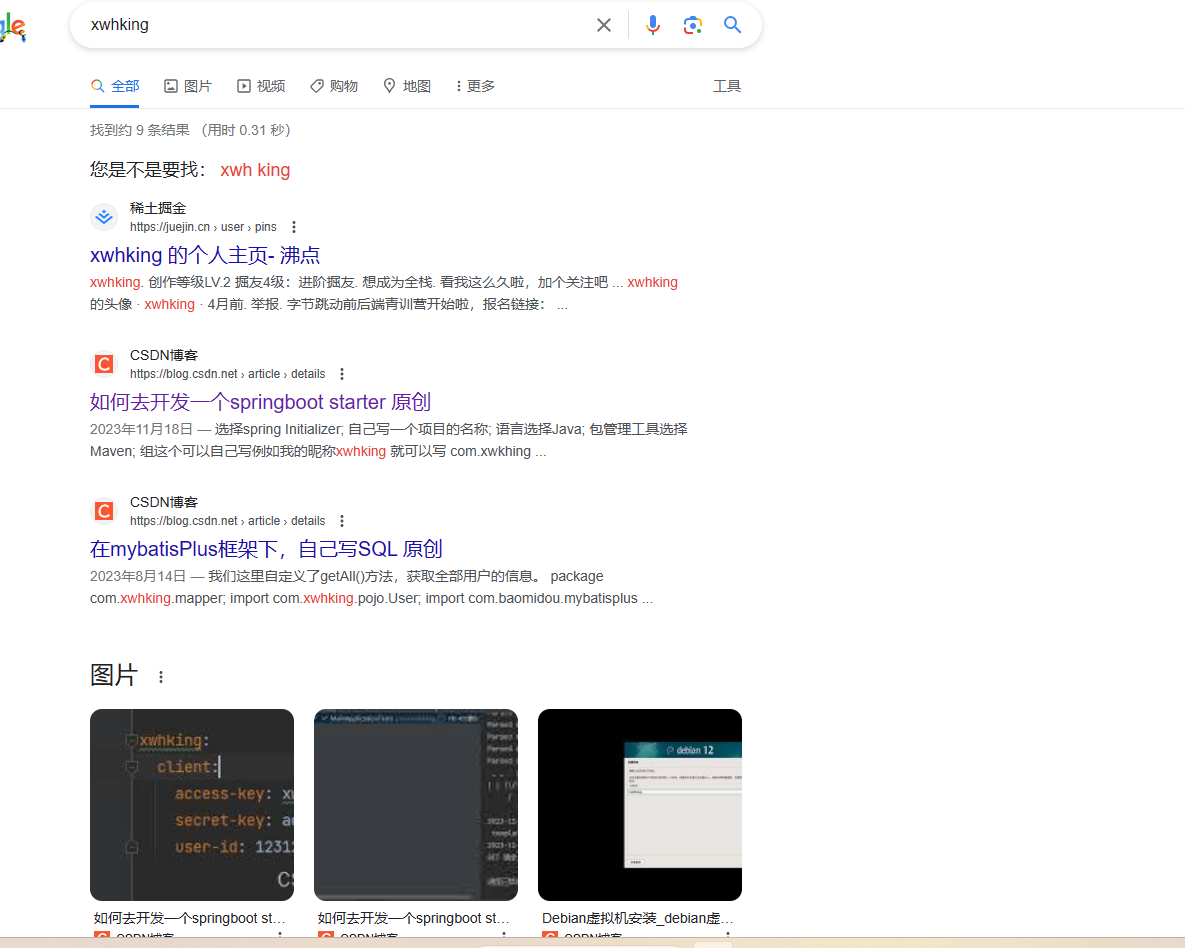Screen dimensions: 1185x948
Task: Click CSDN favicon of mybatisPlus result
Action: (x=104, y=511)
